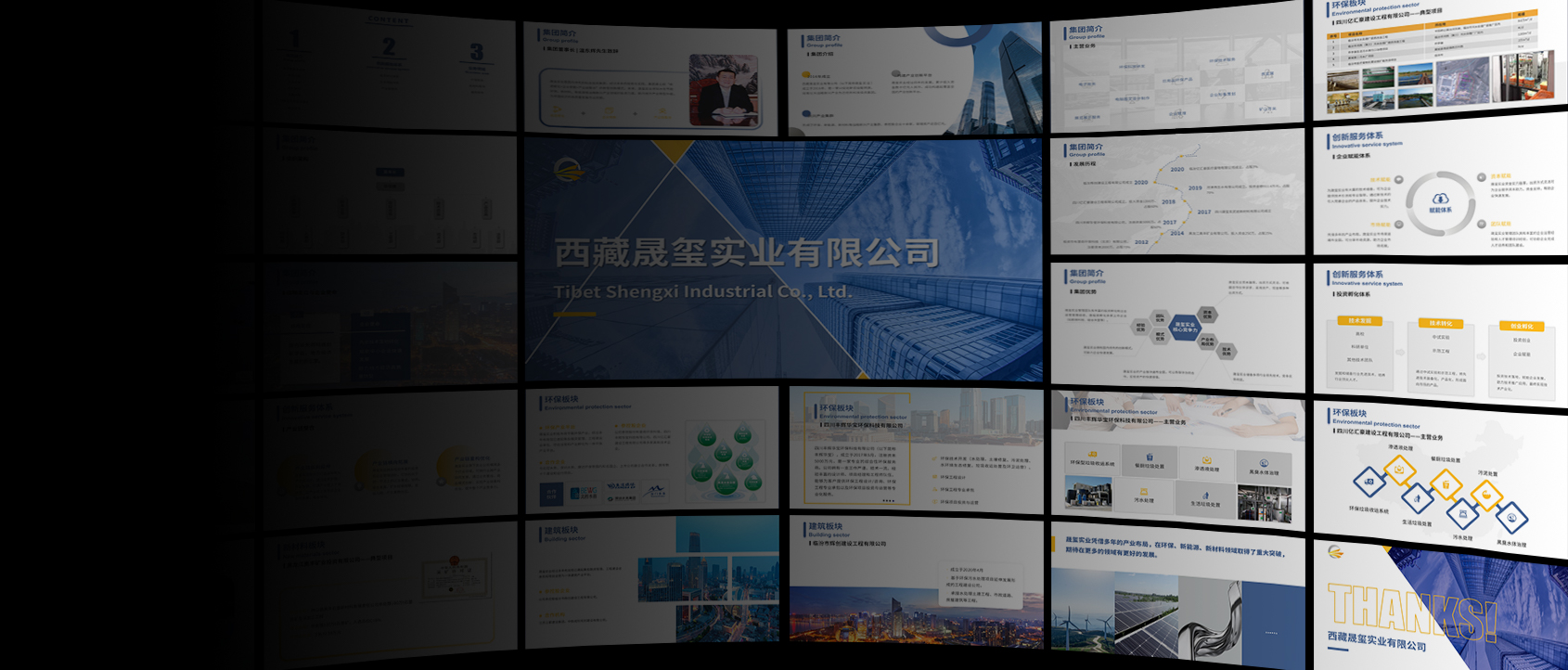1568x670 pixels.
Task: Open the 建筑板块 slide with wide skyline photo
Action: (x=916, y=579)
